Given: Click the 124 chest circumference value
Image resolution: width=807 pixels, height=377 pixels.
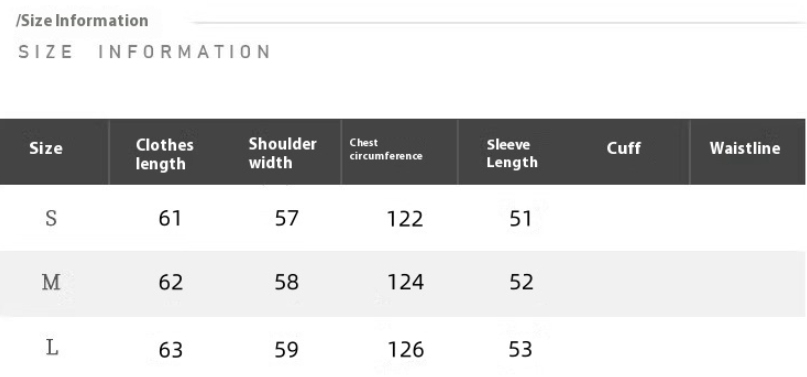Looking at the screenshot, I should click(x=405, y=282).
